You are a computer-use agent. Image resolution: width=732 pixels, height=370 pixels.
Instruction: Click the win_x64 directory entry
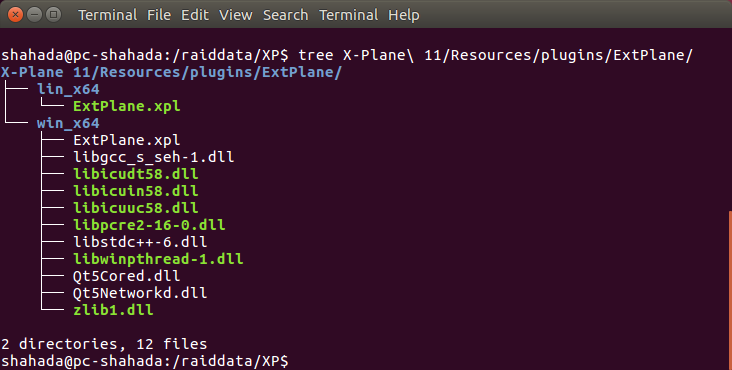point(68,123)
